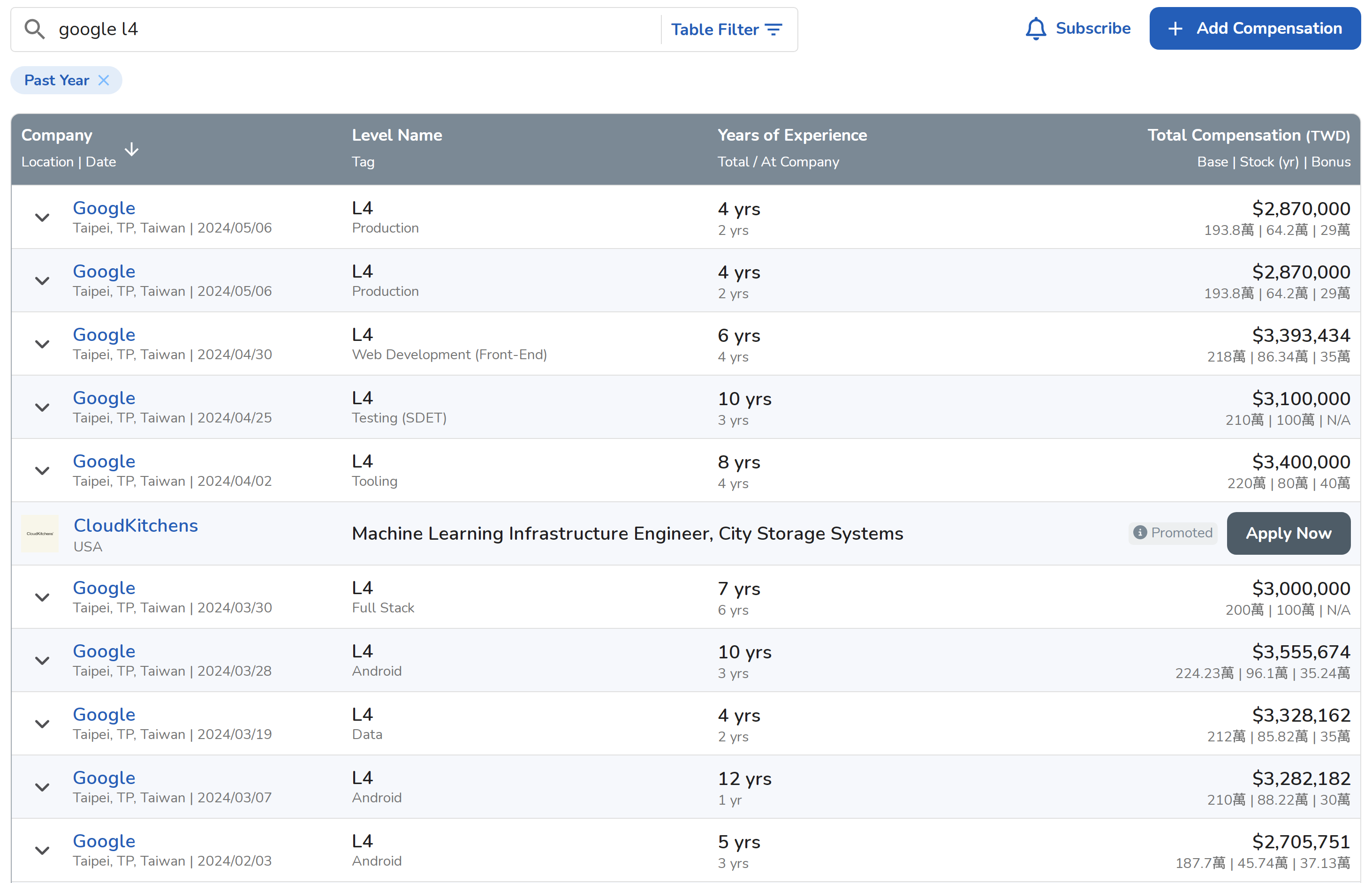Image resolution: width=1372 pixels, height=883 pixels.
Task: Expand the Google row dated 2024/04/25
Action: 42,408
